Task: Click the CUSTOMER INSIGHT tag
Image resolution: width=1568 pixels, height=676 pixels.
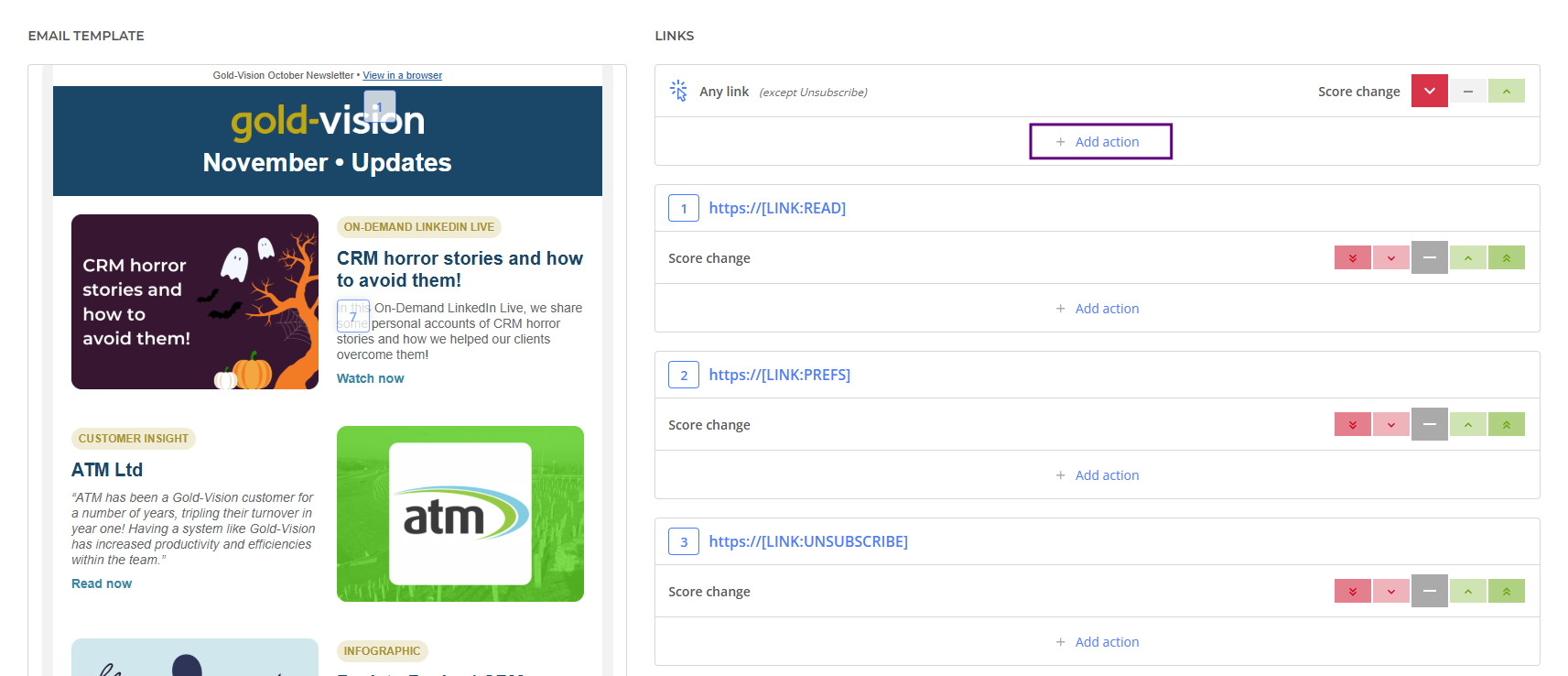Action: pos(134,438)
